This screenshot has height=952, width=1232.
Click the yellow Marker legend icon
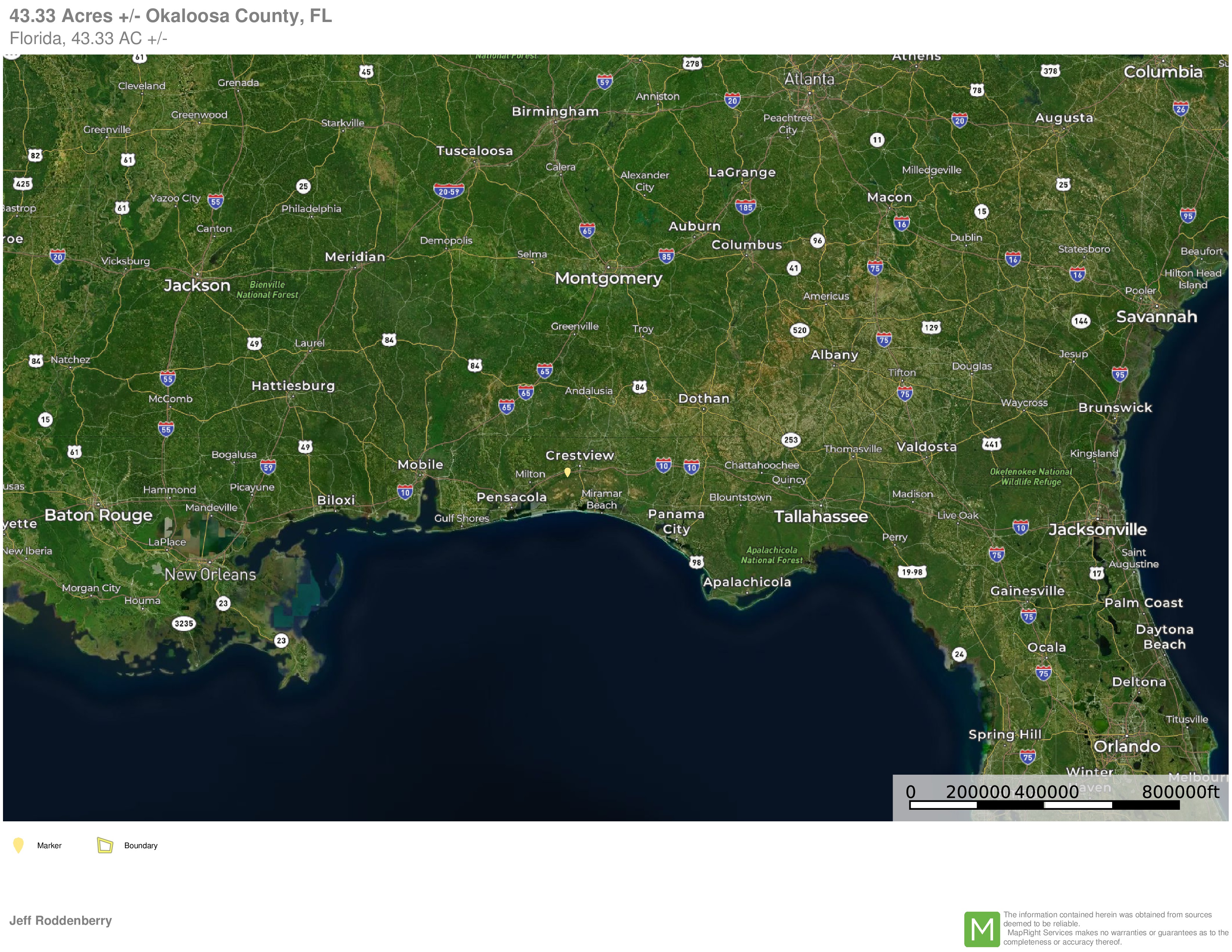(x=18, y=845)
